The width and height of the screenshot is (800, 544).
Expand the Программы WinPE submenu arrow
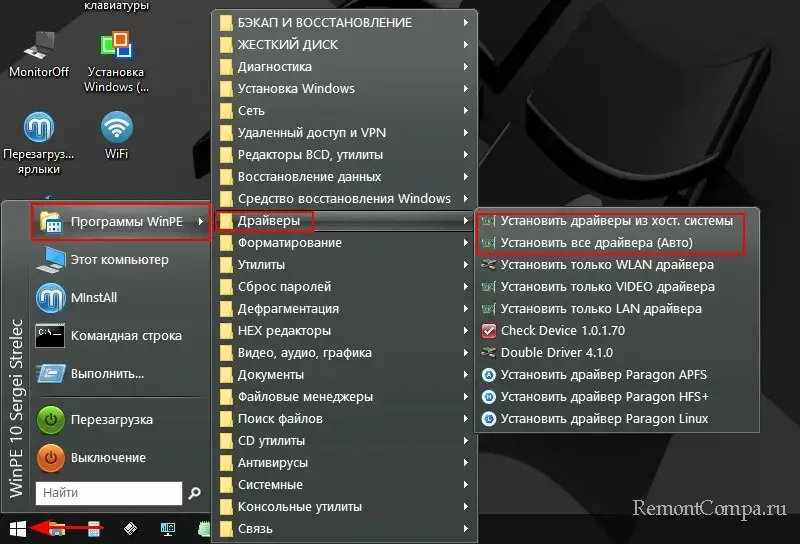tap(201, 221)
